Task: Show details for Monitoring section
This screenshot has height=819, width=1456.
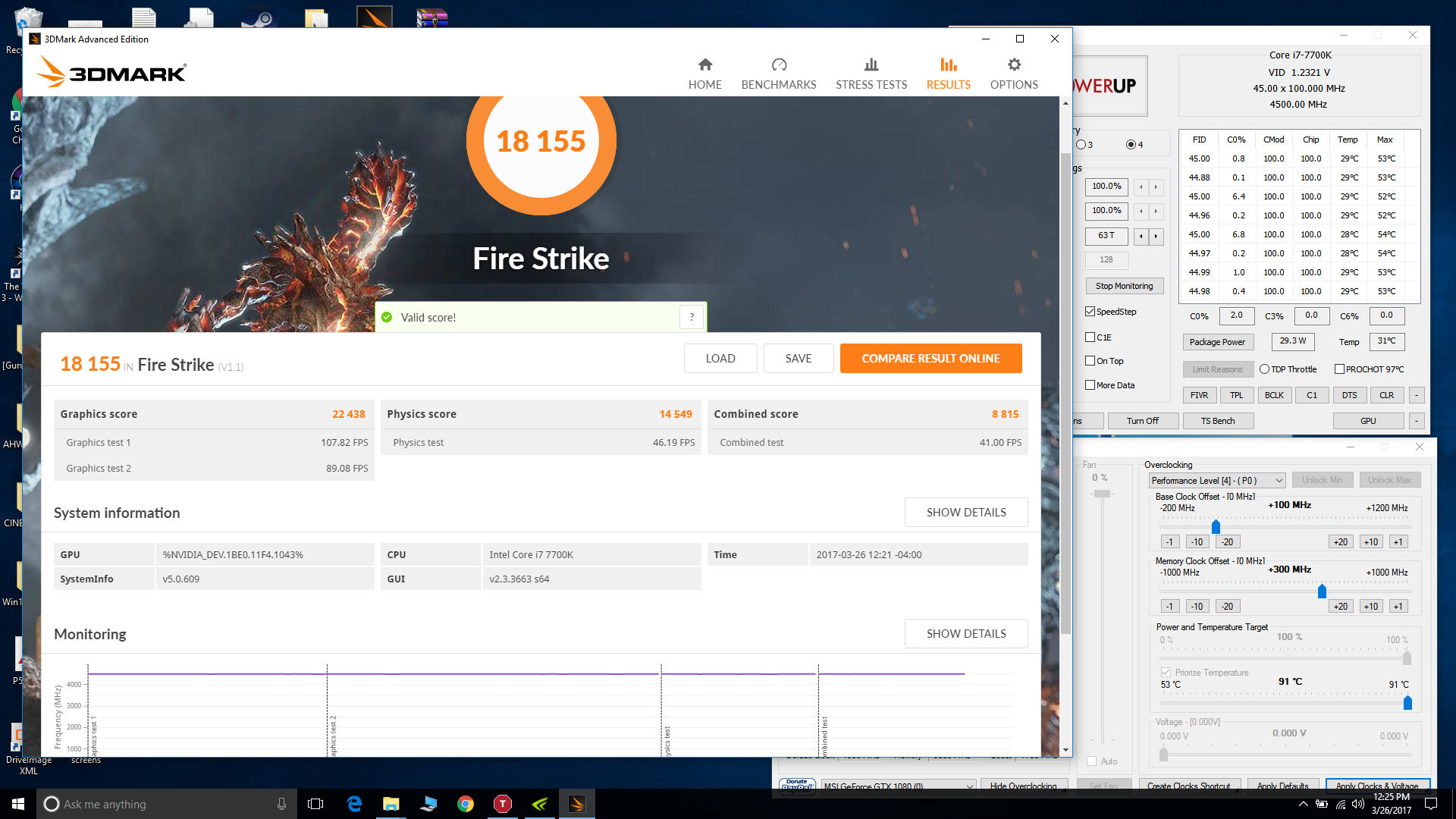Action: pos(966,633)
